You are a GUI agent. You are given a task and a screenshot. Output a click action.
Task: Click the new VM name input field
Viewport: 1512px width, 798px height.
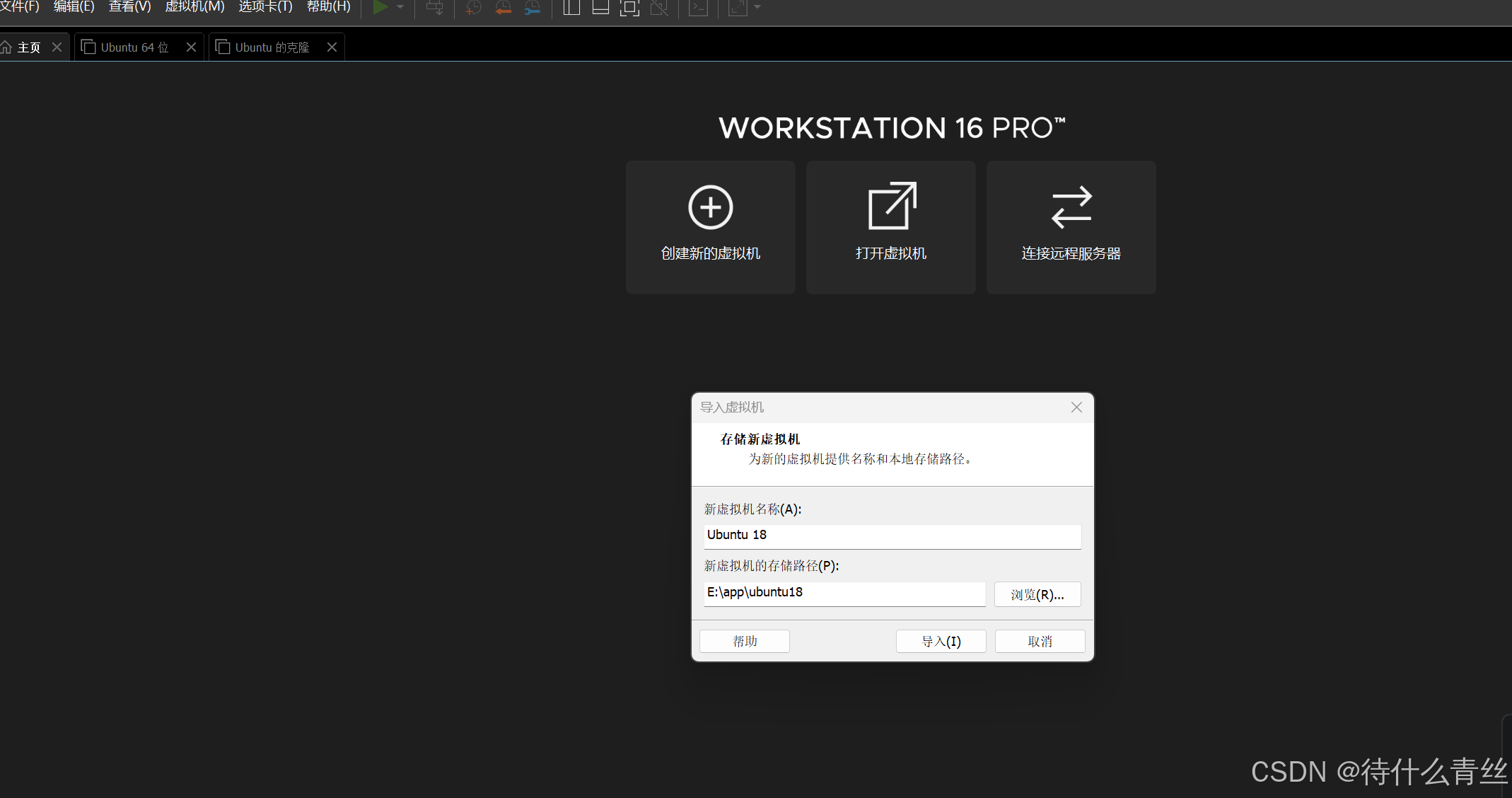click(x=892, y=536)
